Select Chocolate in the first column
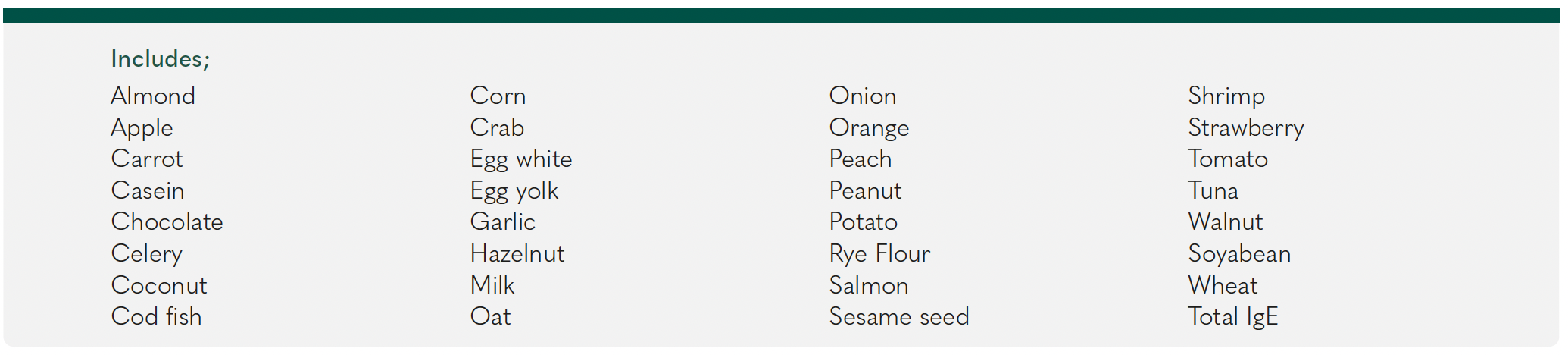 [167, 221]
